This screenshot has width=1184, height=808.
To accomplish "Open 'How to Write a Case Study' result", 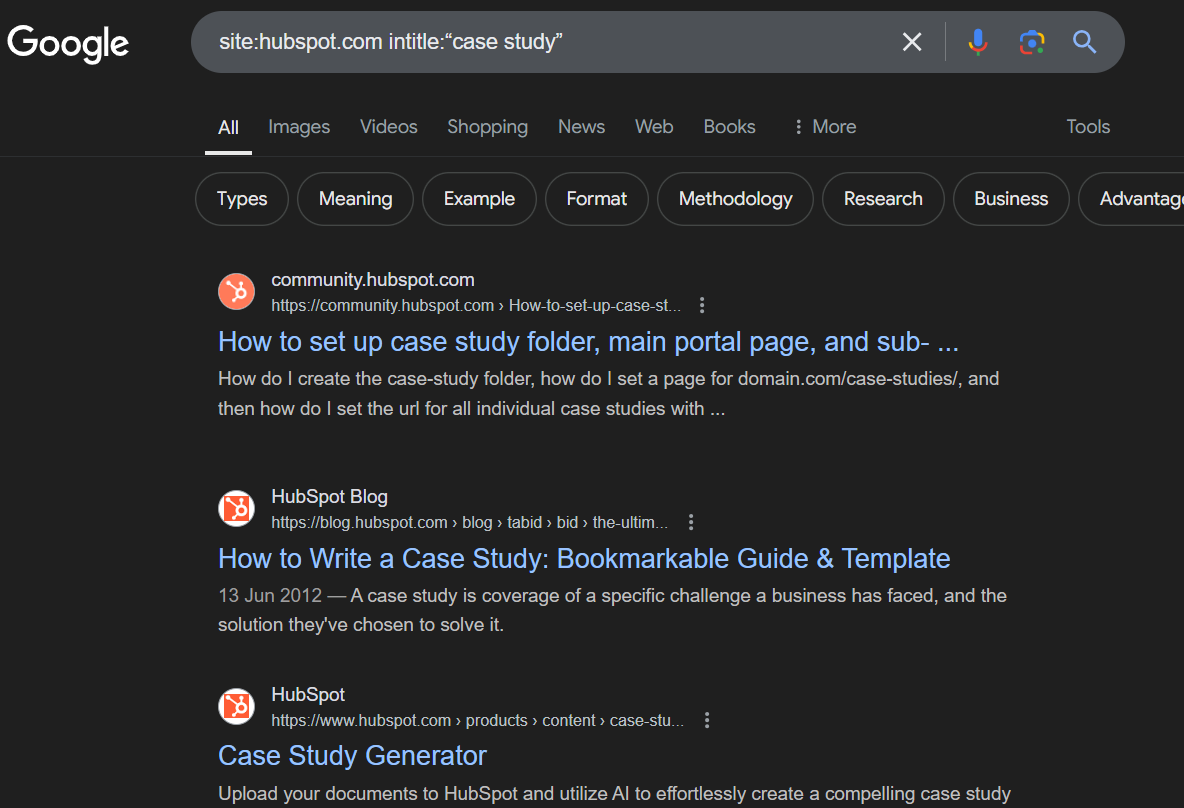I will click(x=584, y=559).
